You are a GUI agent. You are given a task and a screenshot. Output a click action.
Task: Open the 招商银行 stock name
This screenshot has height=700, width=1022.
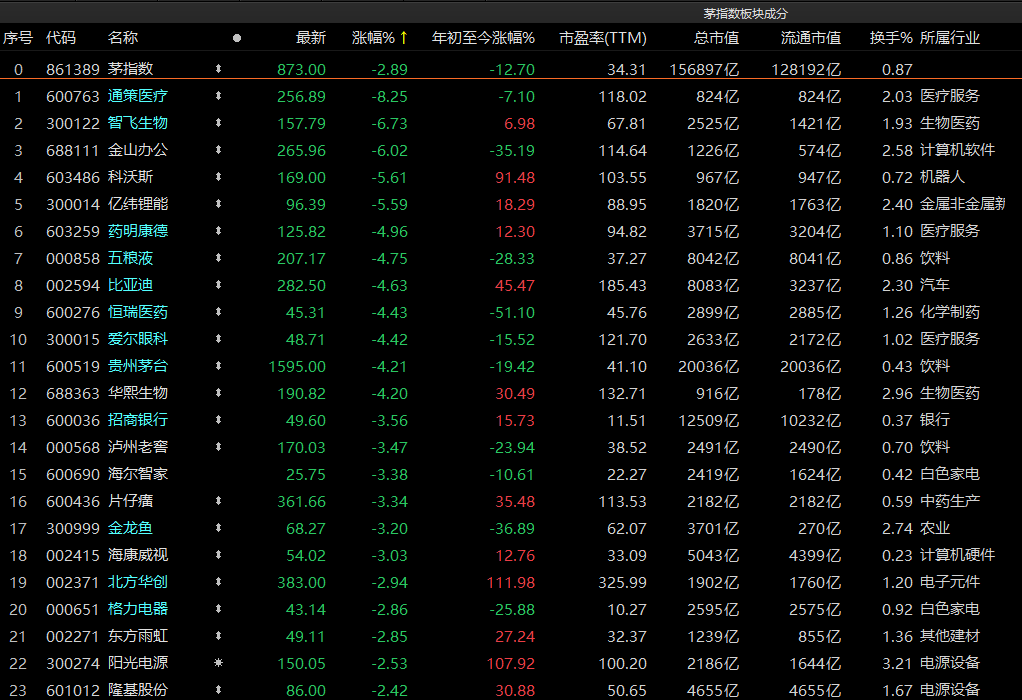tap(138, 420)
